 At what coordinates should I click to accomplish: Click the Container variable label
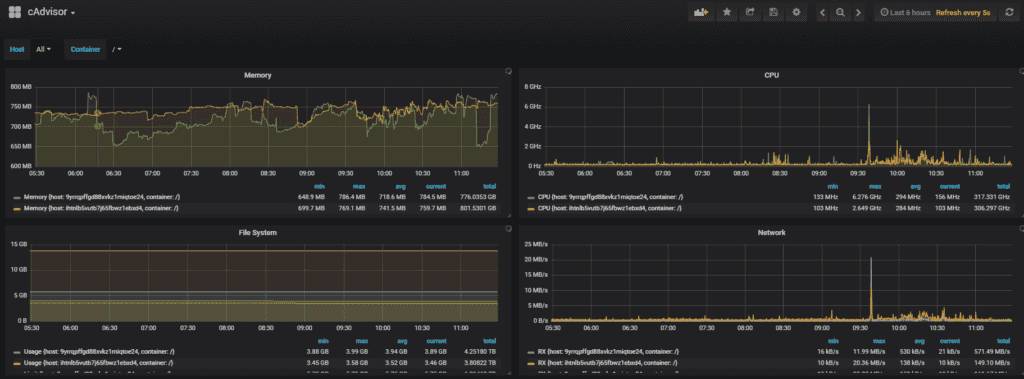86,49
